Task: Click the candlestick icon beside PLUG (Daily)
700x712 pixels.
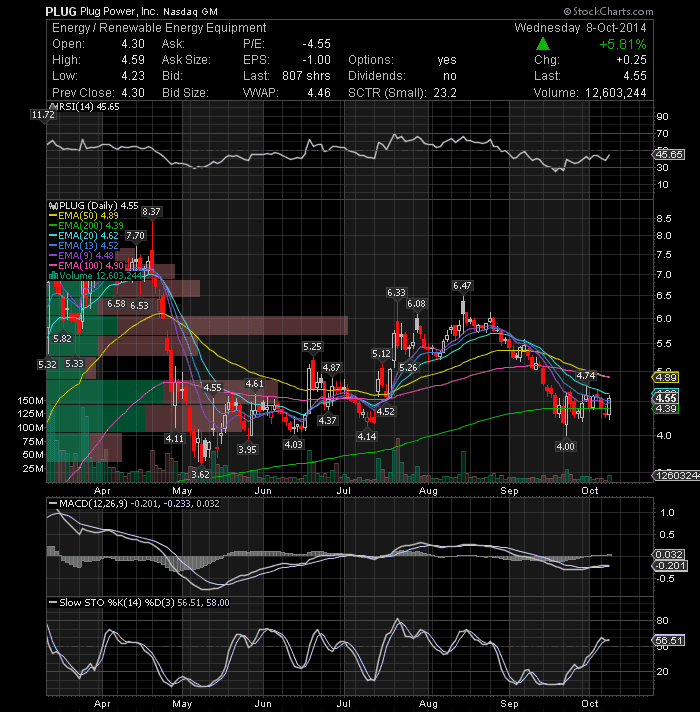Action: (53, 206)
